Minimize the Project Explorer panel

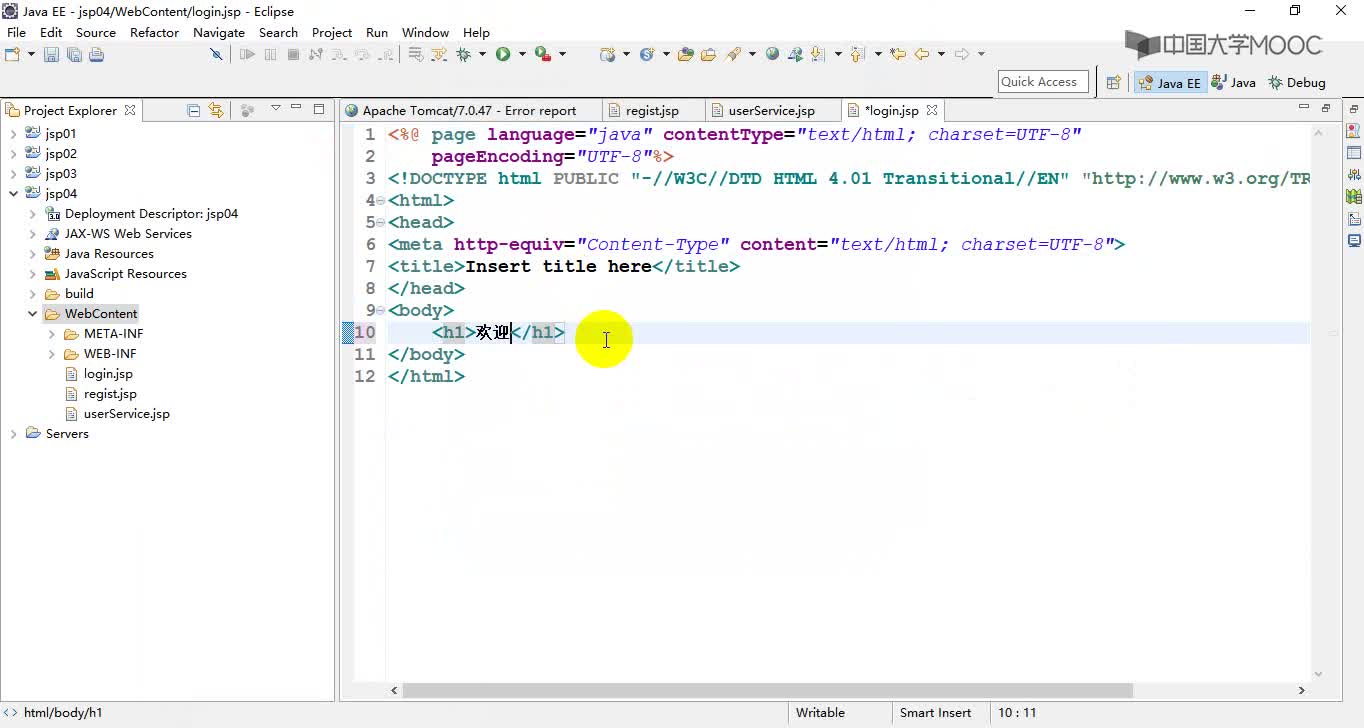click(297, 108)
